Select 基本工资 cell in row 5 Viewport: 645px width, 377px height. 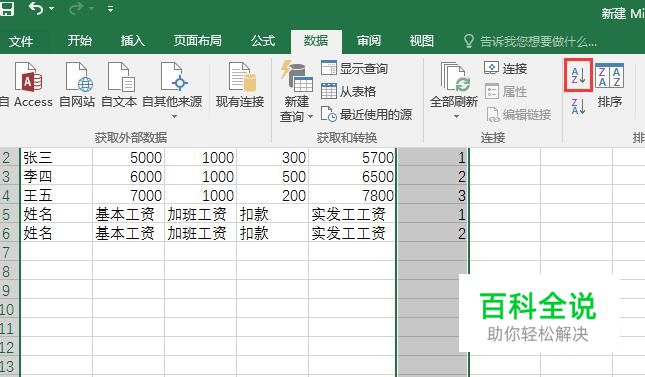128,214
